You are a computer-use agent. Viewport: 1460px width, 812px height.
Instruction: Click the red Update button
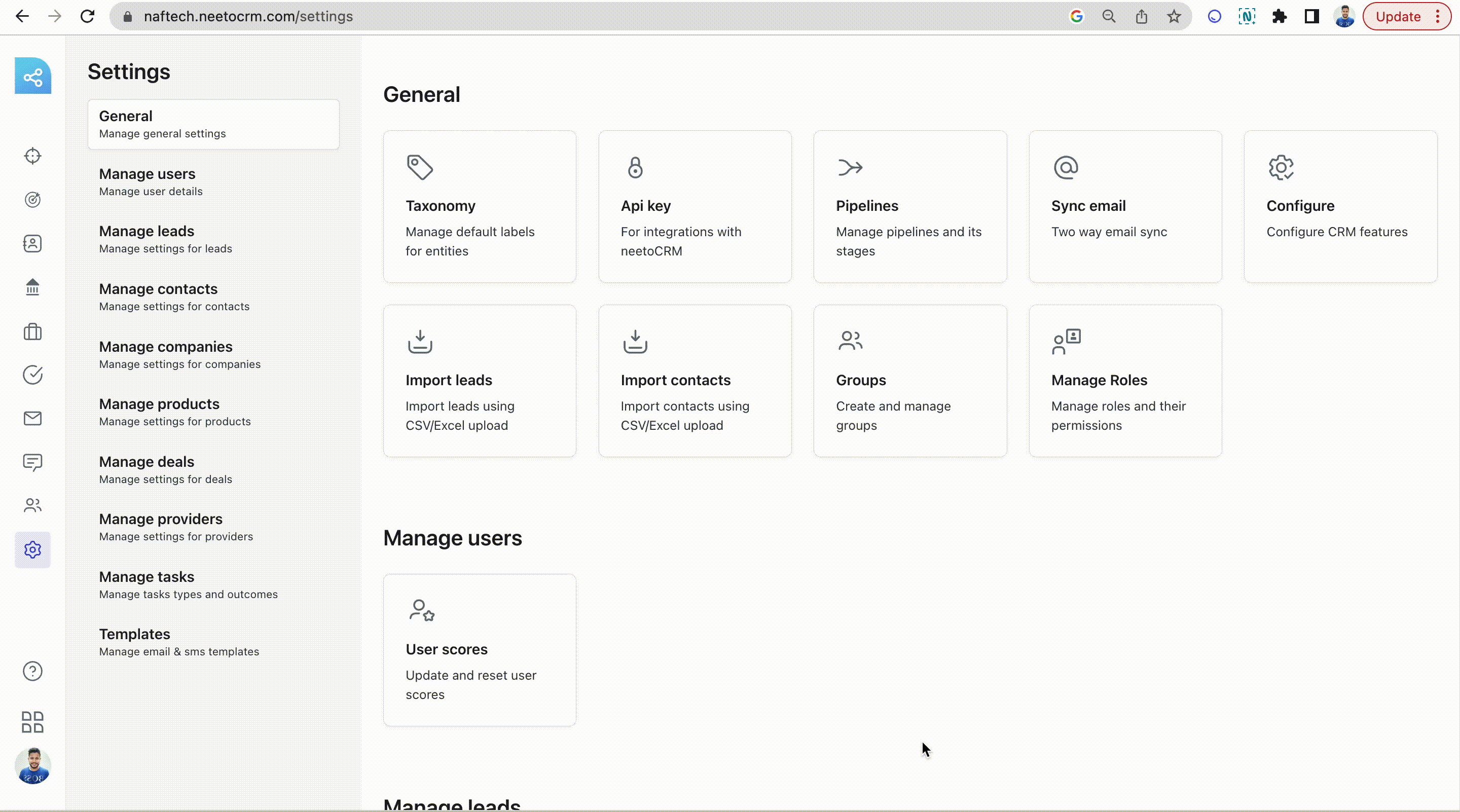point(1398,16)
